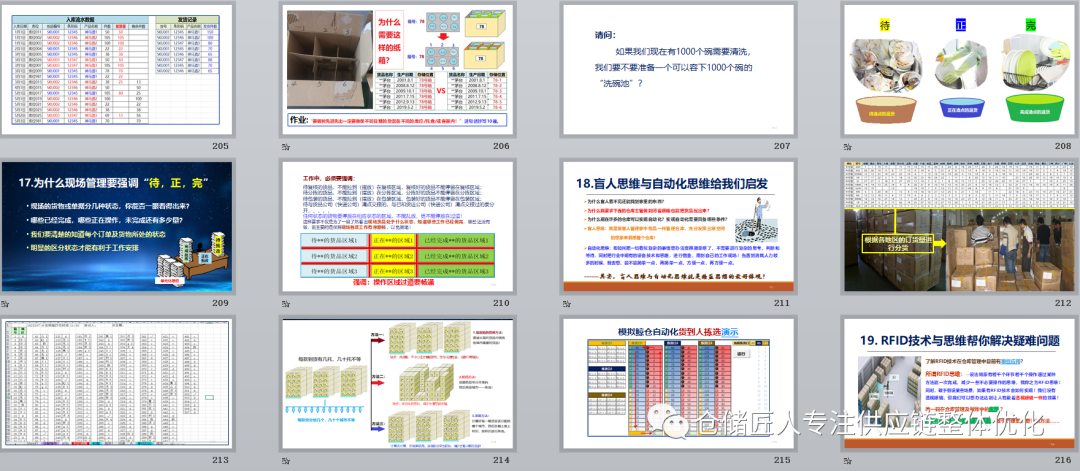Click slide number label 206
Screen dimensions: 1080x471
pyautogui.click(x=501, y=146)
